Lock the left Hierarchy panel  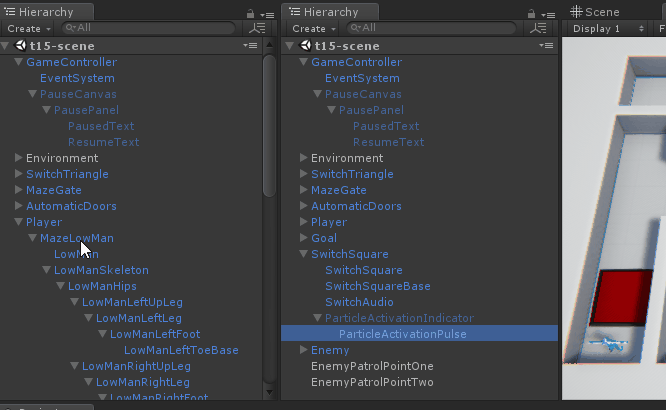(x=250, y=14)
